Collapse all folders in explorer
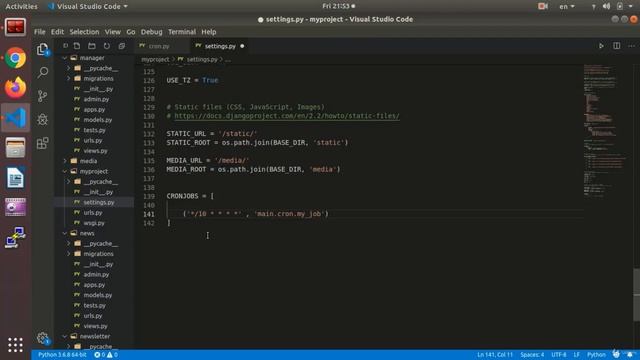640x360 pixels. click(122, 46)
